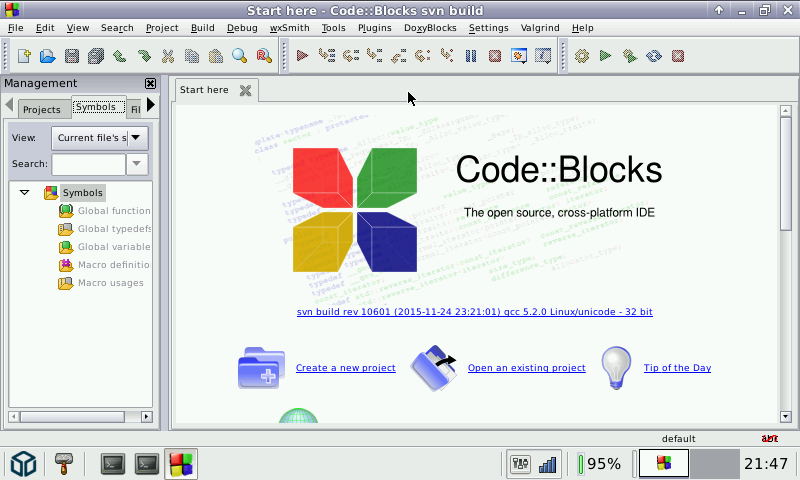This screenshot has height=480, width=800.
Task: Click the Next instruction debug icon
Action: click(422, 55)
